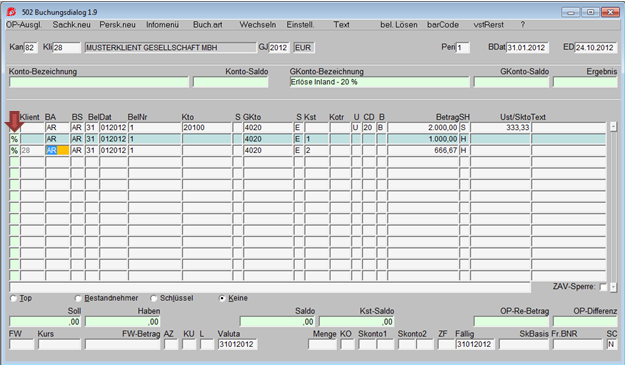Open the Sachk.neu menu
Image resolution: width=625 pixels, height=365 pixels.
[x=71, y=25]
